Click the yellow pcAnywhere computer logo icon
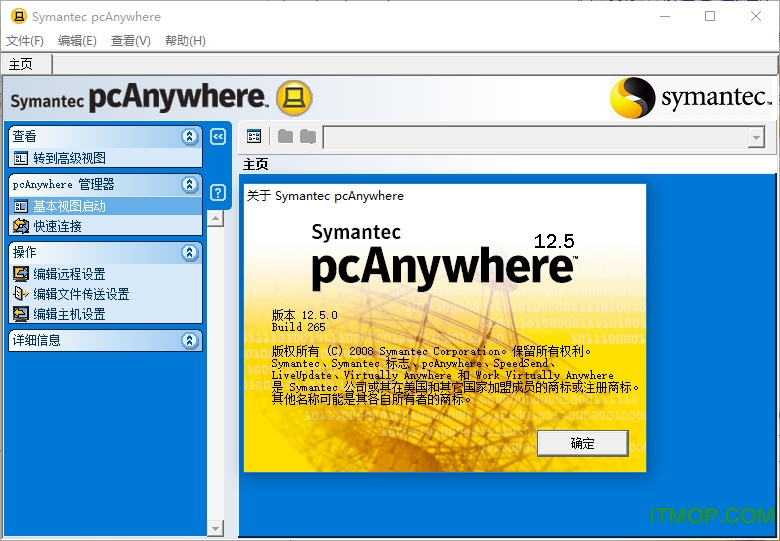 click(294, 97)
